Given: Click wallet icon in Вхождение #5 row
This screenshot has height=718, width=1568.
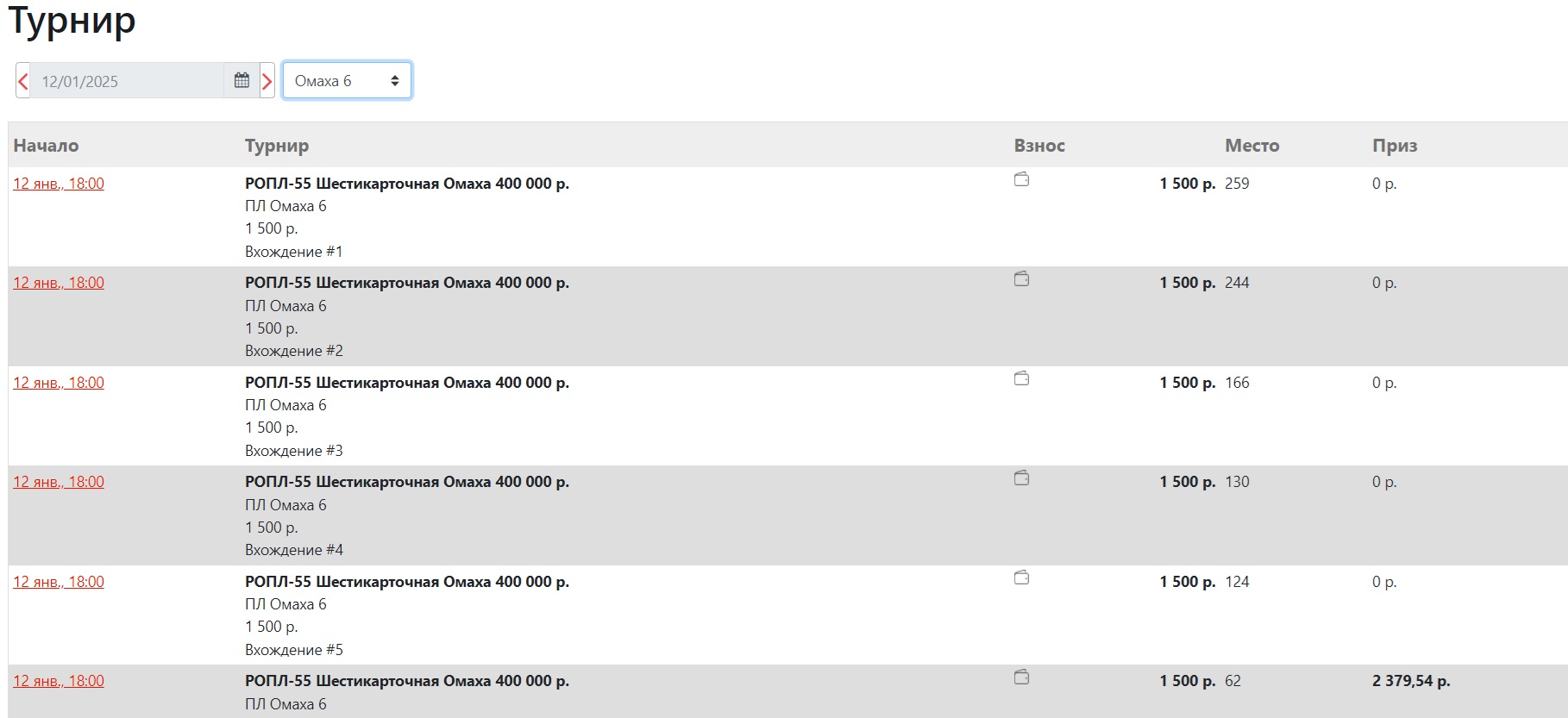Looking at the screenshot, I should coord(1022,578).
